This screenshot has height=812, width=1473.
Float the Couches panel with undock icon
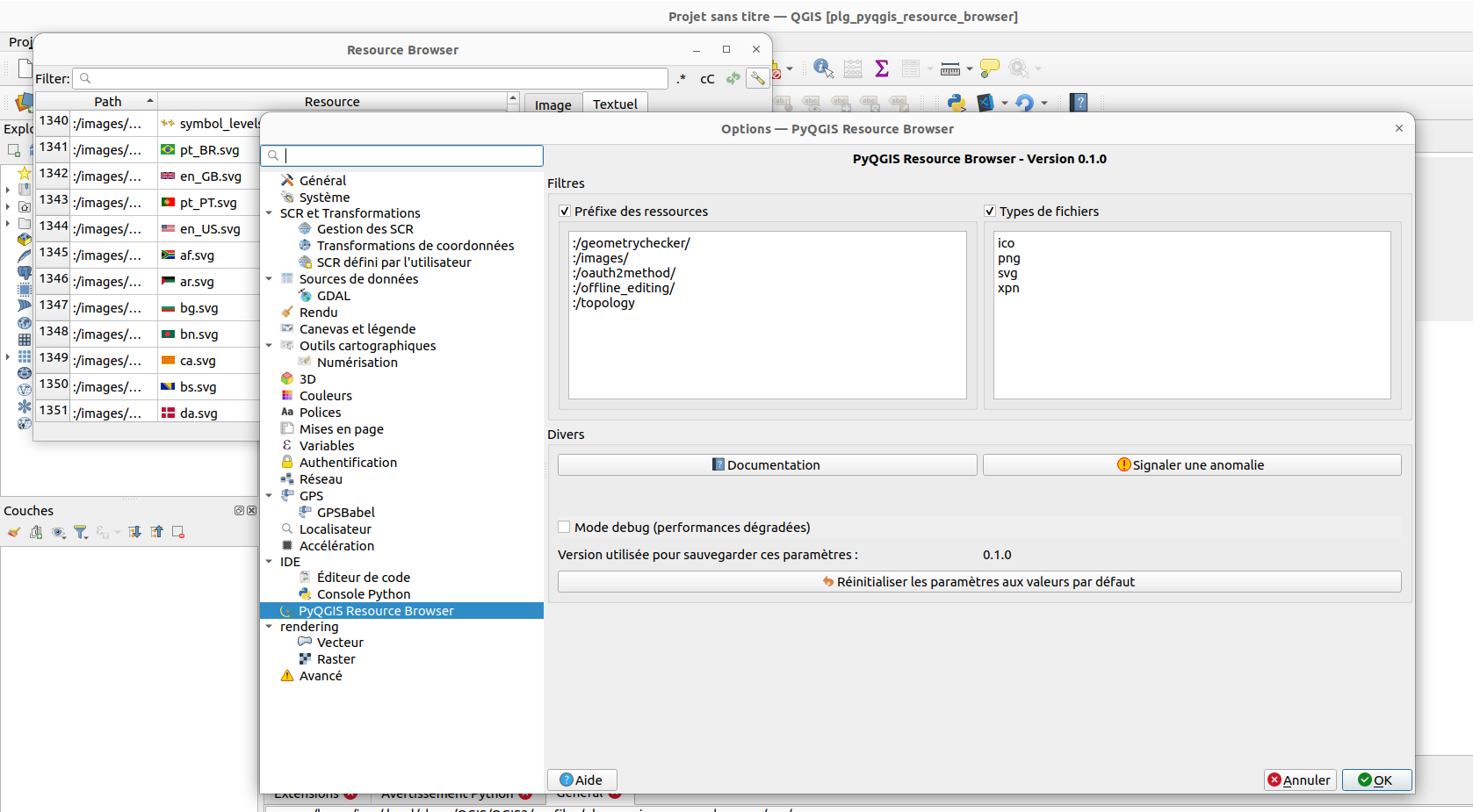click(239, 511)
